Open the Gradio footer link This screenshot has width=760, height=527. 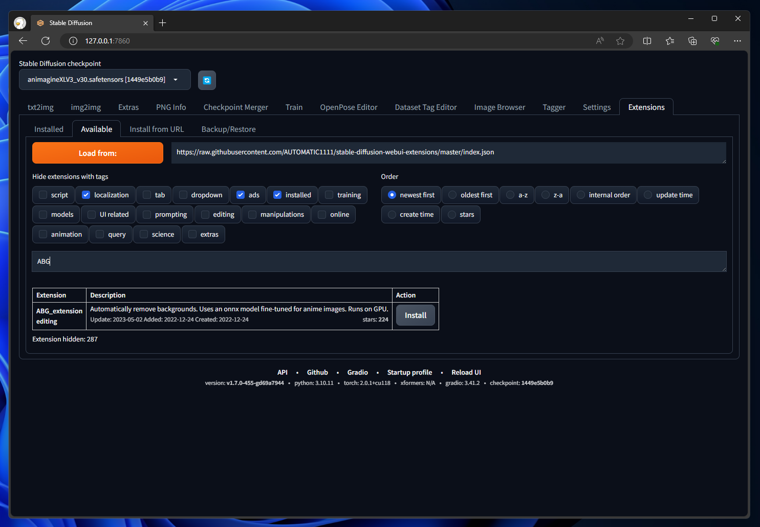click(x=358, y=372)
